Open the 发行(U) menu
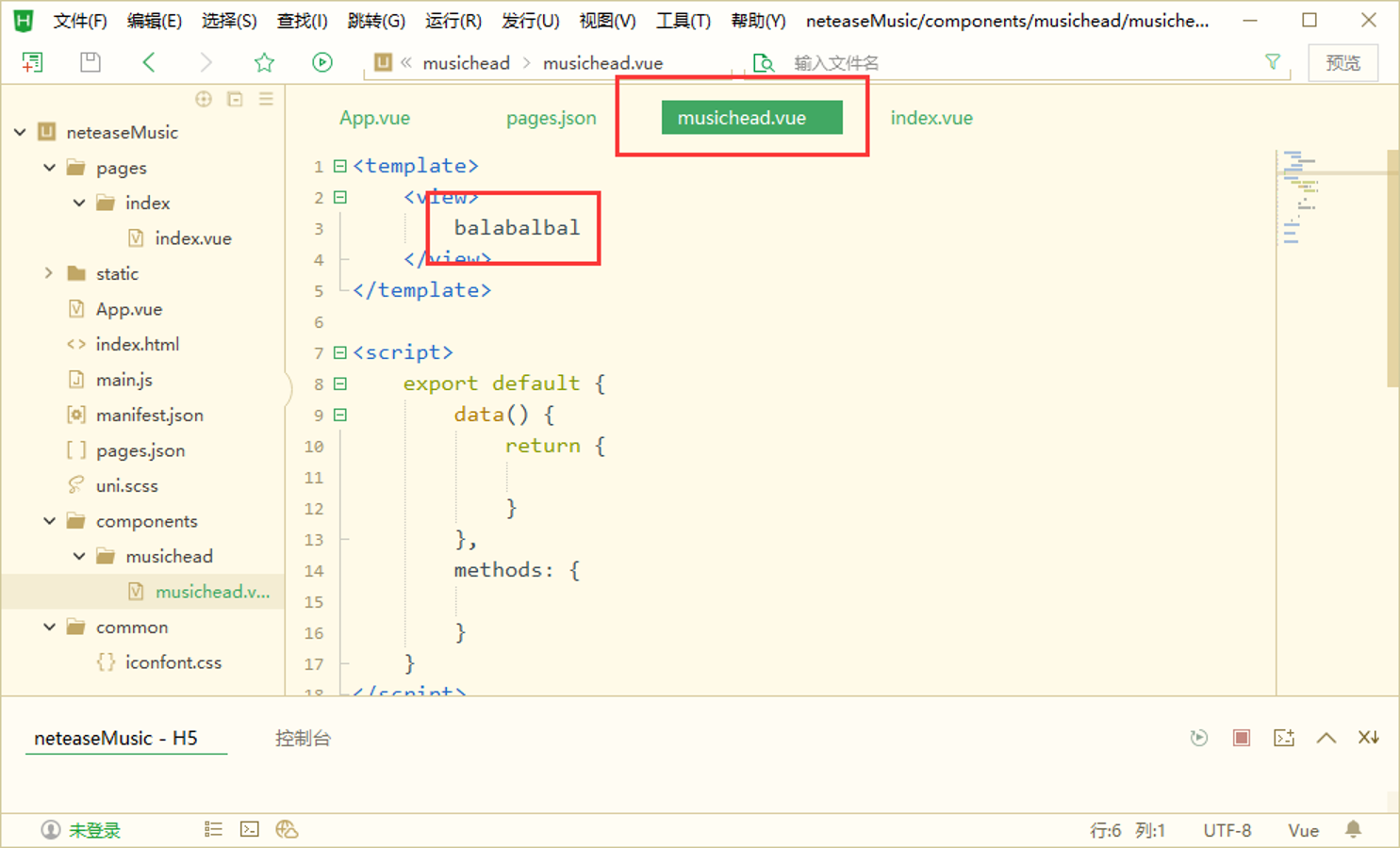1400x848 pixels. (531, 21)
